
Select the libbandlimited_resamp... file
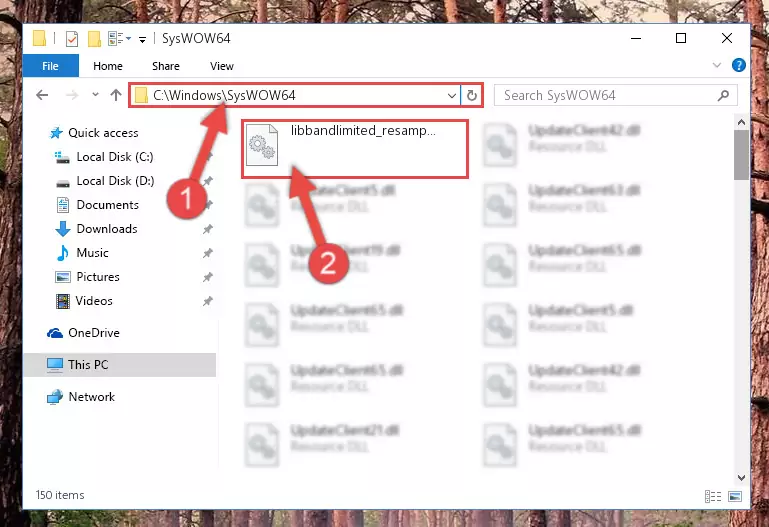click(355, 149)
